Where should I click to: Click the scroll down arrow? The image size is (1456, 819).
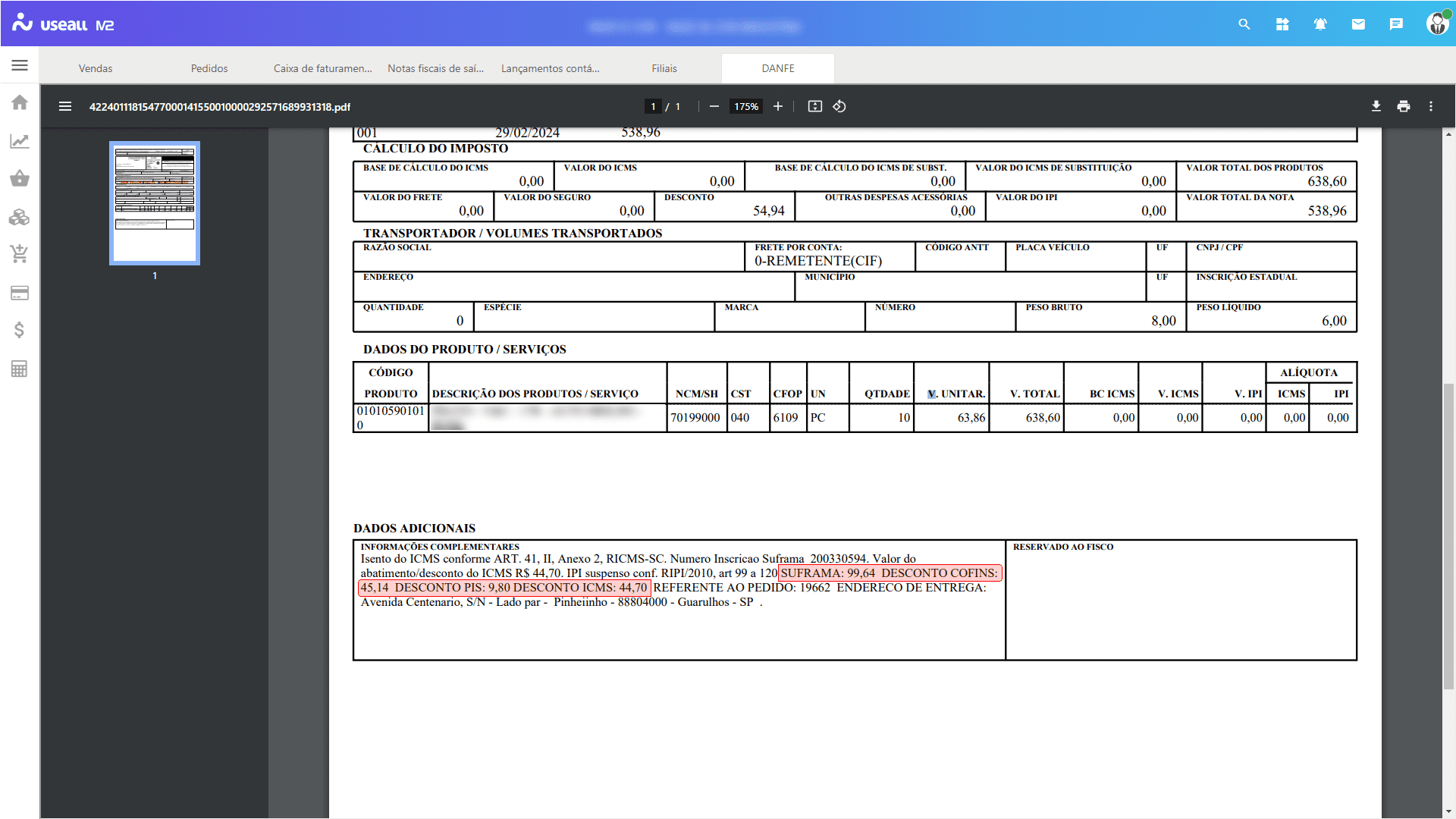click(1449, 811)
